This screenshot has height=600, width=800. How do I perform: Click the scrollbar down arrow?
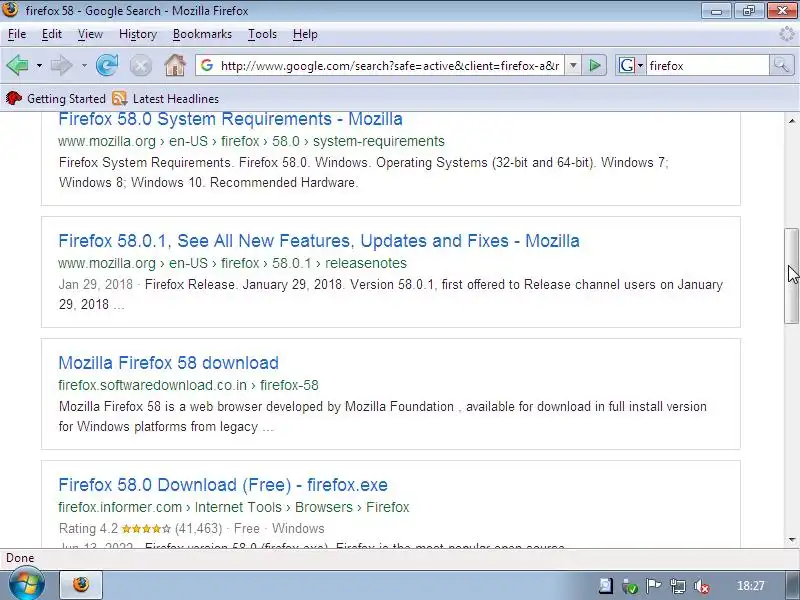coord(791,540)
